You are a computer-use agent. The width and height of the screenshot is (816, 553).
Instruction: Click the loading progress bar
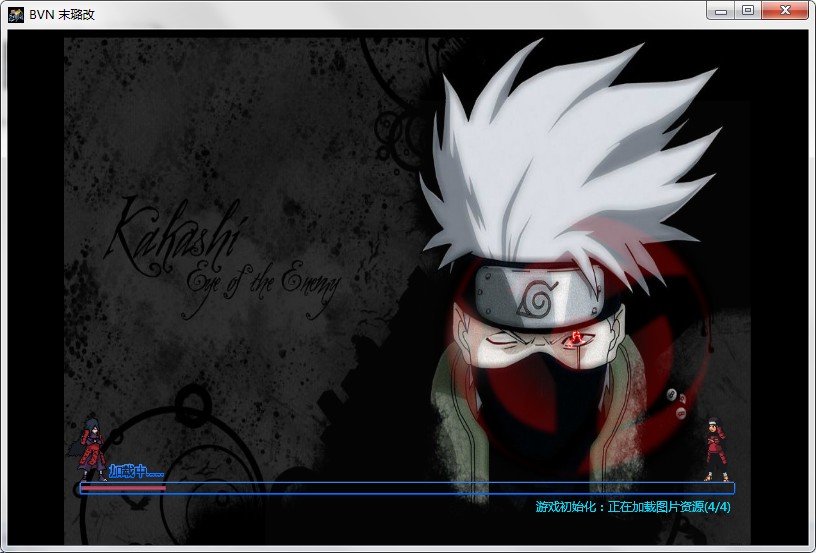click(406, 488)
